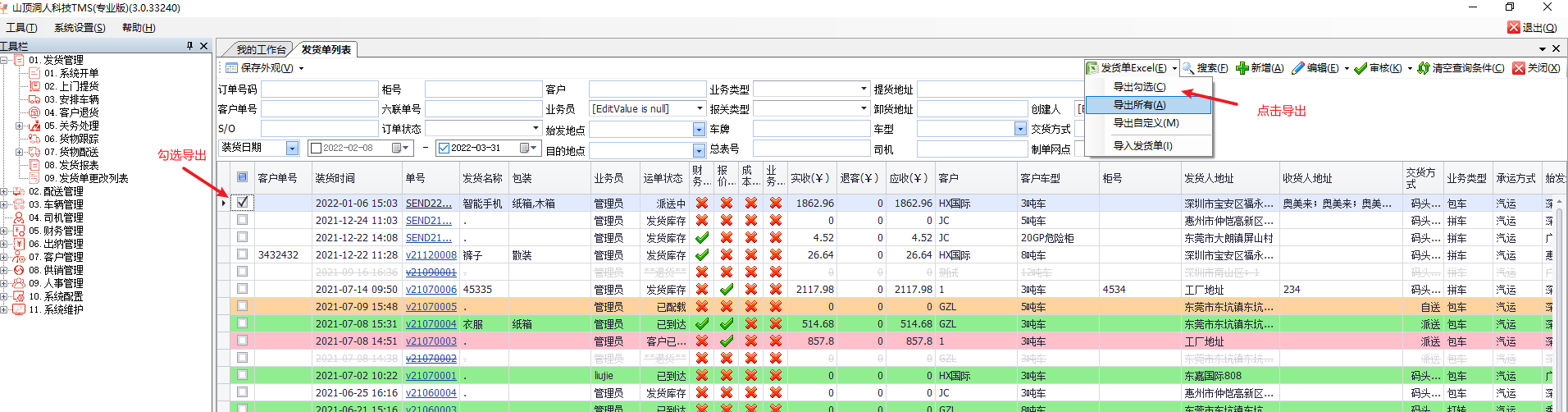Click 财务 status icon in SEND22 row
Screen dimensions: 1568x412
click(x=702, y=203)
